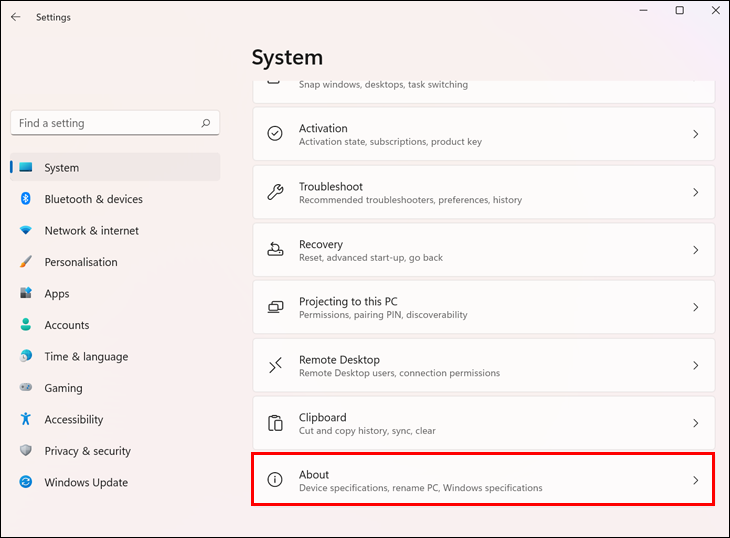Open Projecting to this PC chevron
730x538 pixels.
point(696,307)
